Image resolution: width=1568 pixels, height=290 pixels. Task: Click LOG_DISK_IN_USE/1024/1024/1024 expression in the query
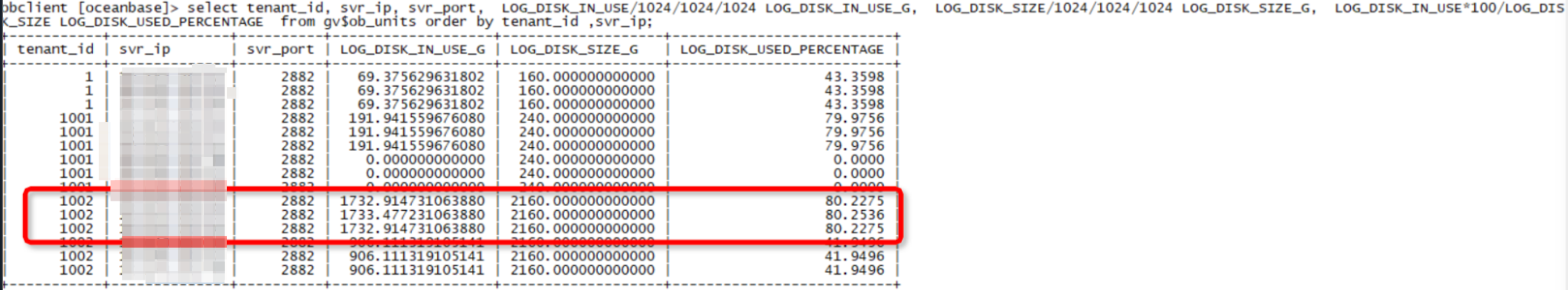tap(629, 8)
